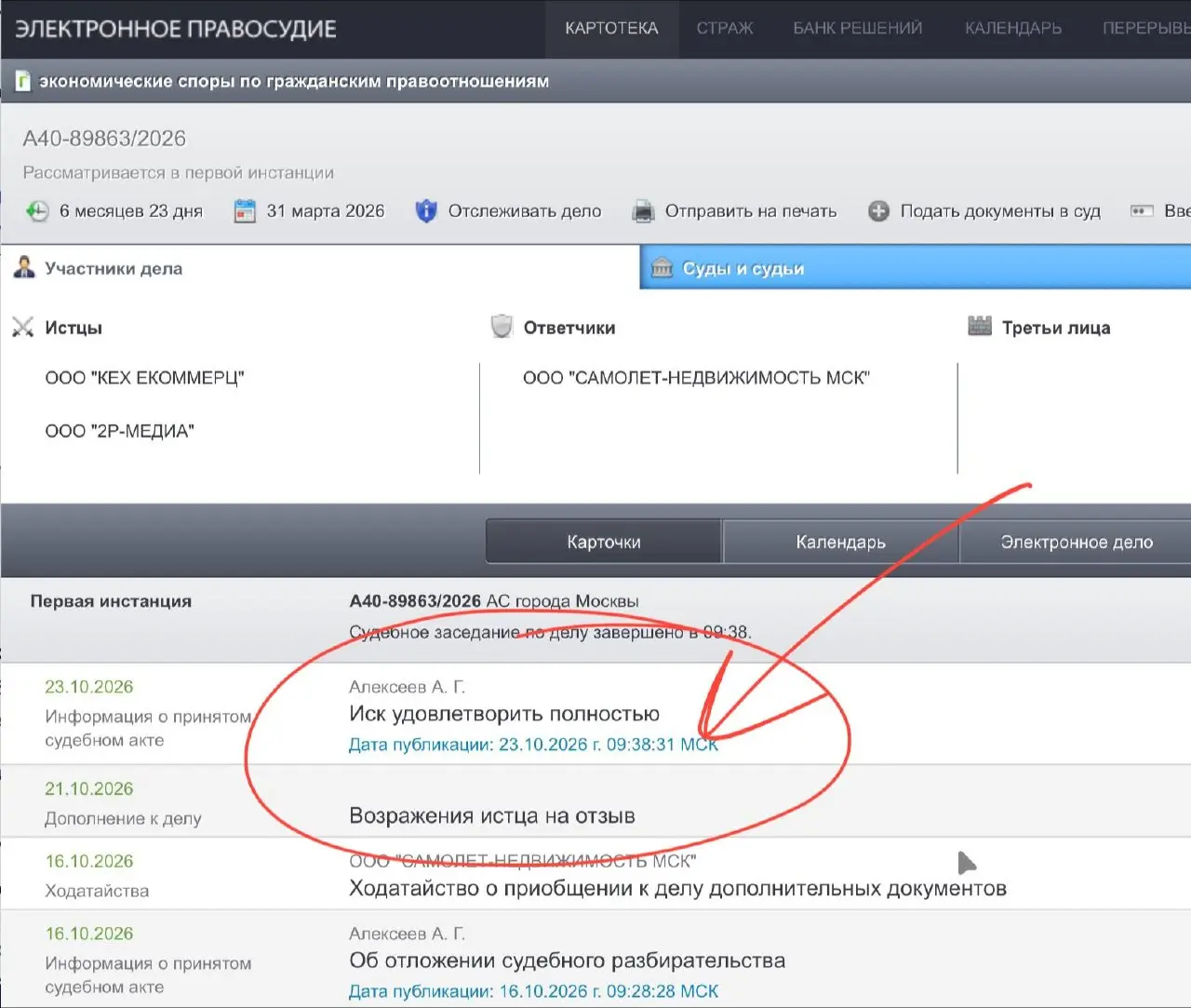The height and width of the screenshot is (1008, 1191).
Task: Select the 'Суды и судьи' tab
Action: tap(916, 268)
